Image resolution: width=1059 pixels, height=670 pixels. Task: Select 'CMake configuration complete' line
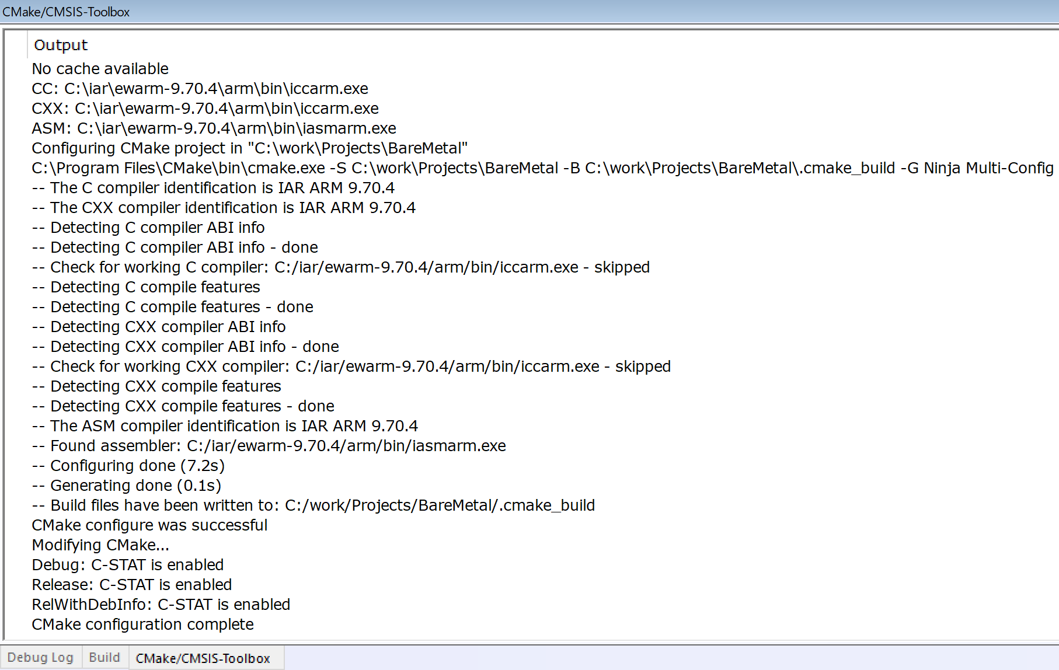point(143,625)
